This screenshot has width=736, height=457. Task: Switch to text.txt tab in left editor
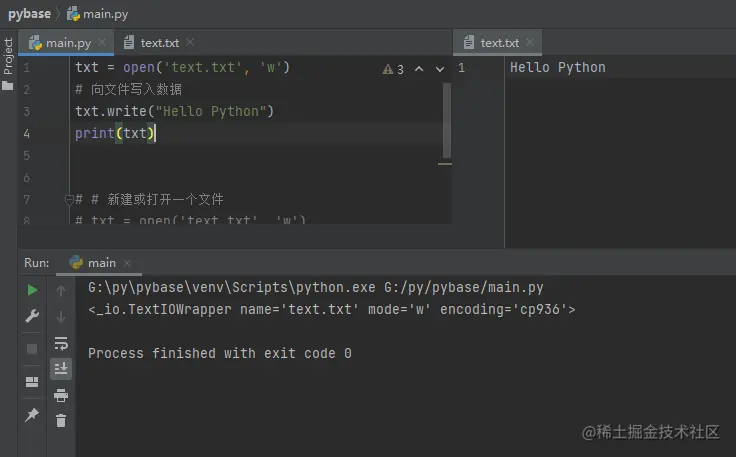[x=160, y=43]
